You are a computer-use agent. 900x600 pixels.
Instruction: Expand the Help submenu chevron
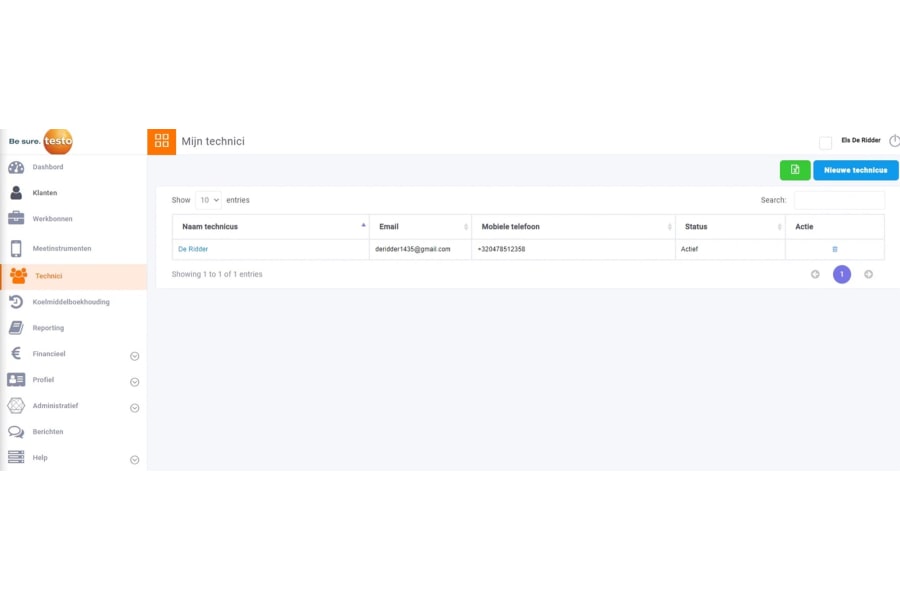[x=135, y=460]
